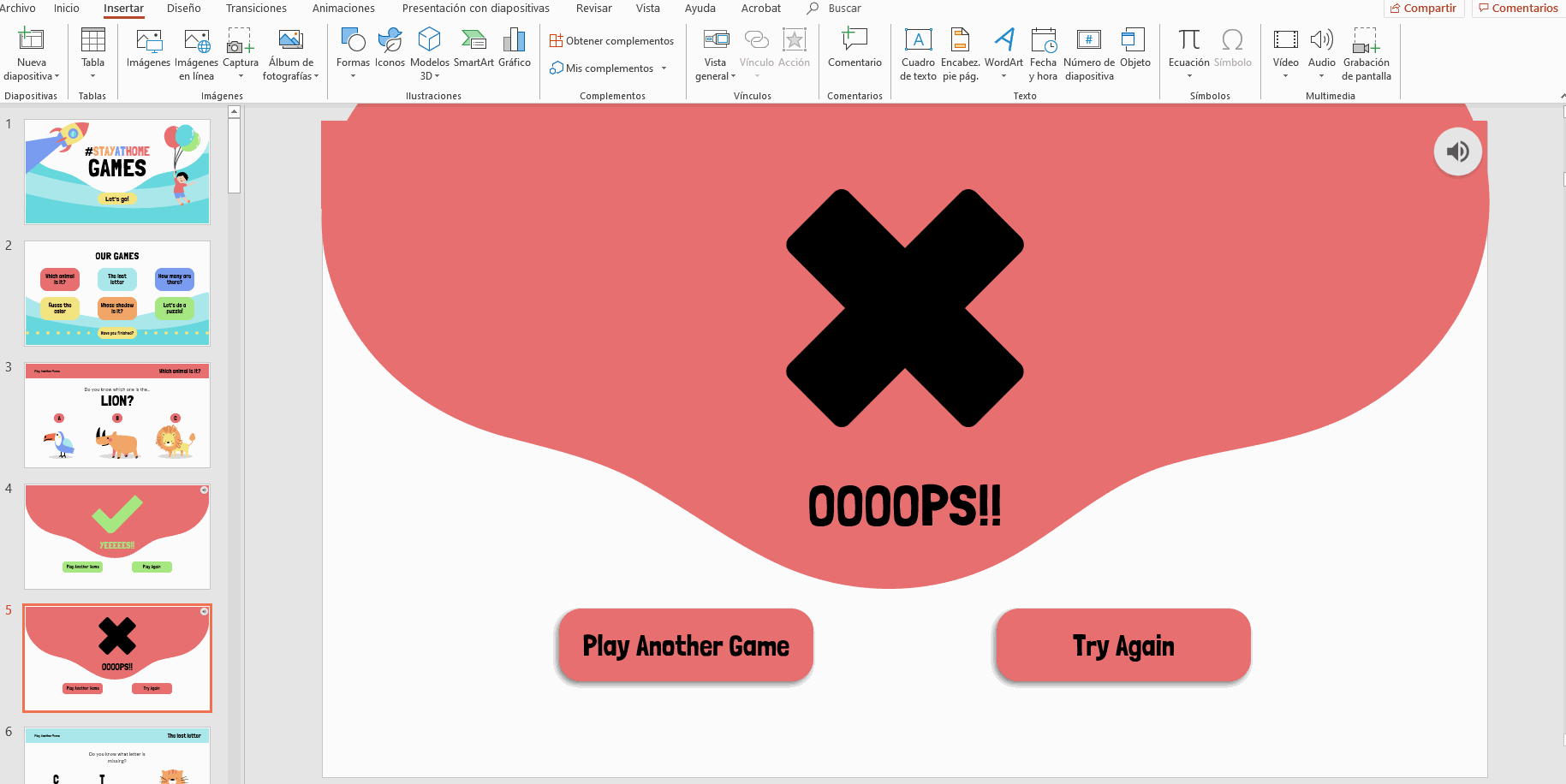Click the Nueva diapositiva icon

coord(31,39)
